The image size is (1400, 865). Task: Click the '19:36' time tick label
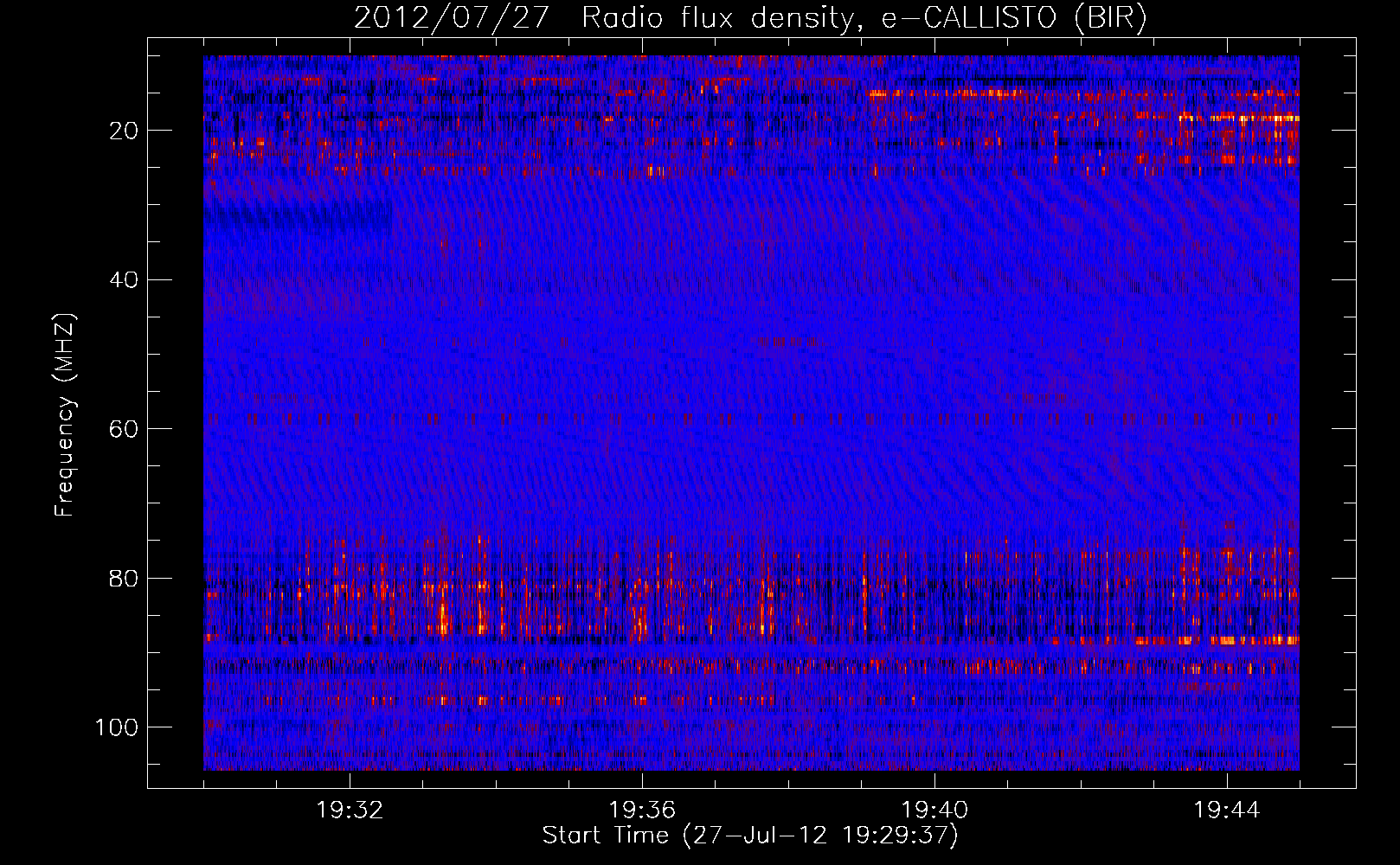(x=642, y=811)
